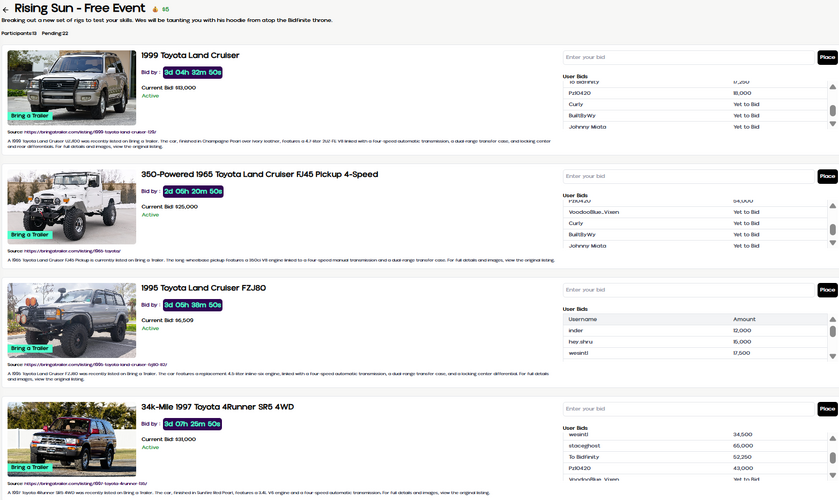Open the white FJ45 Pickup photo

coord(71,205)
